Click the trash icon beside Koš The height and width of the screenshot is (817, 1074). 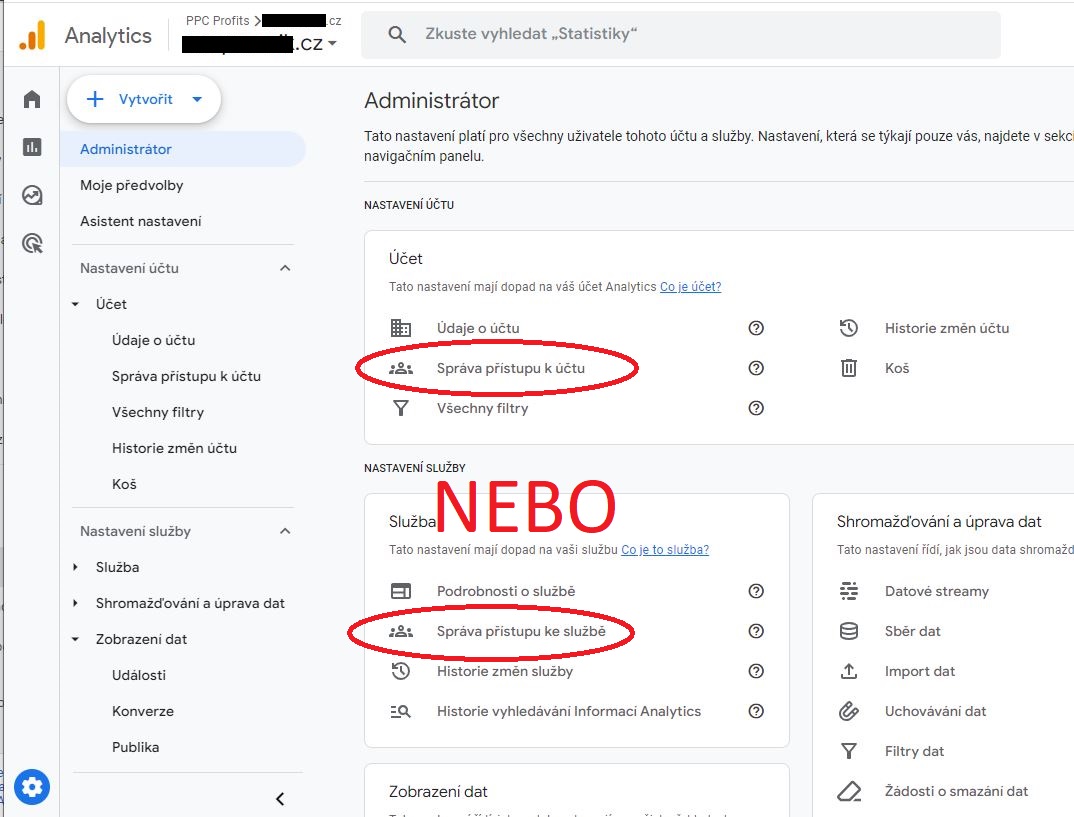tap(849, 368)
